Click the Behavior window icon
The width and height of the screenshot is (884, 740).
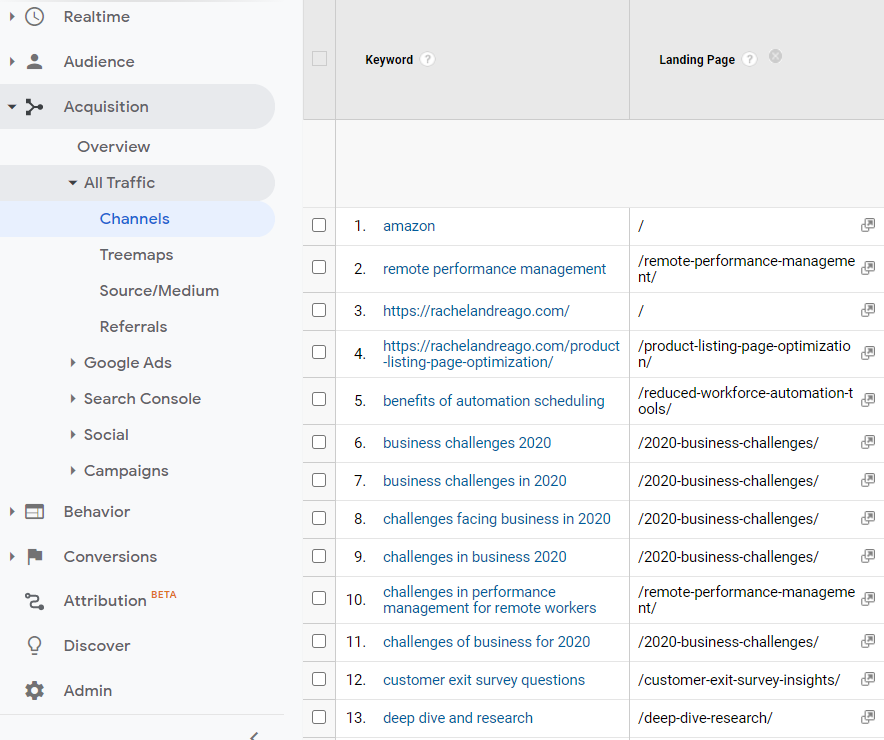(x=34, y=511)
